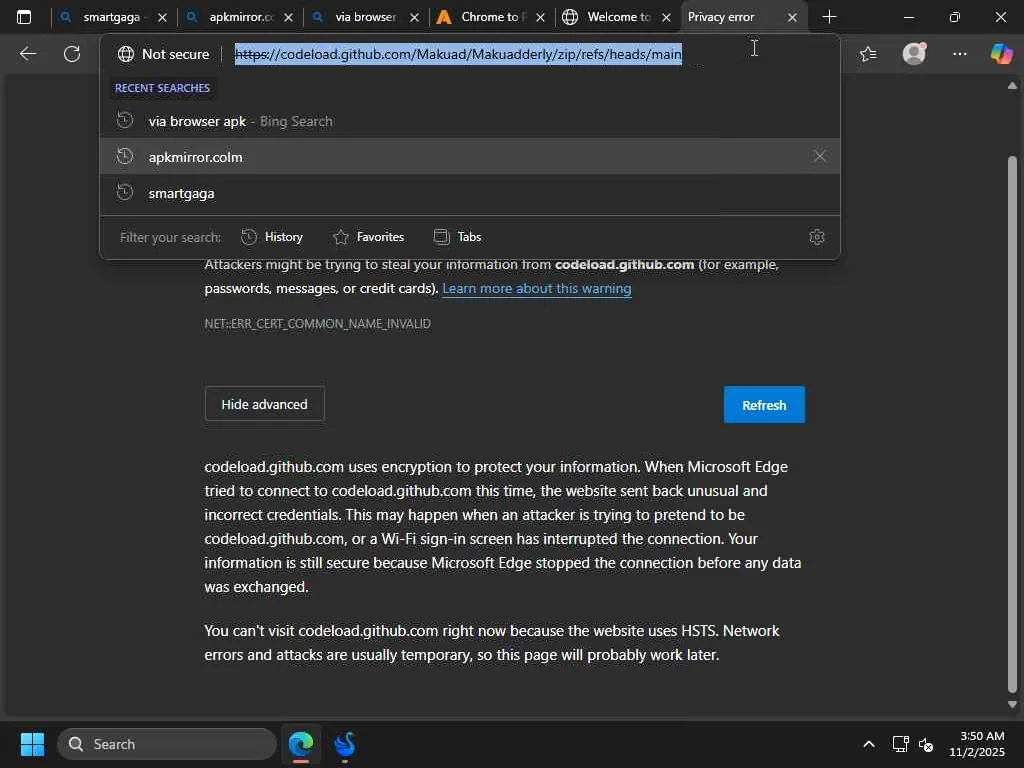The height and width of the screenshot is (768, 1024).
Task: Open the Windows Start menu
Action: [32, 744]
